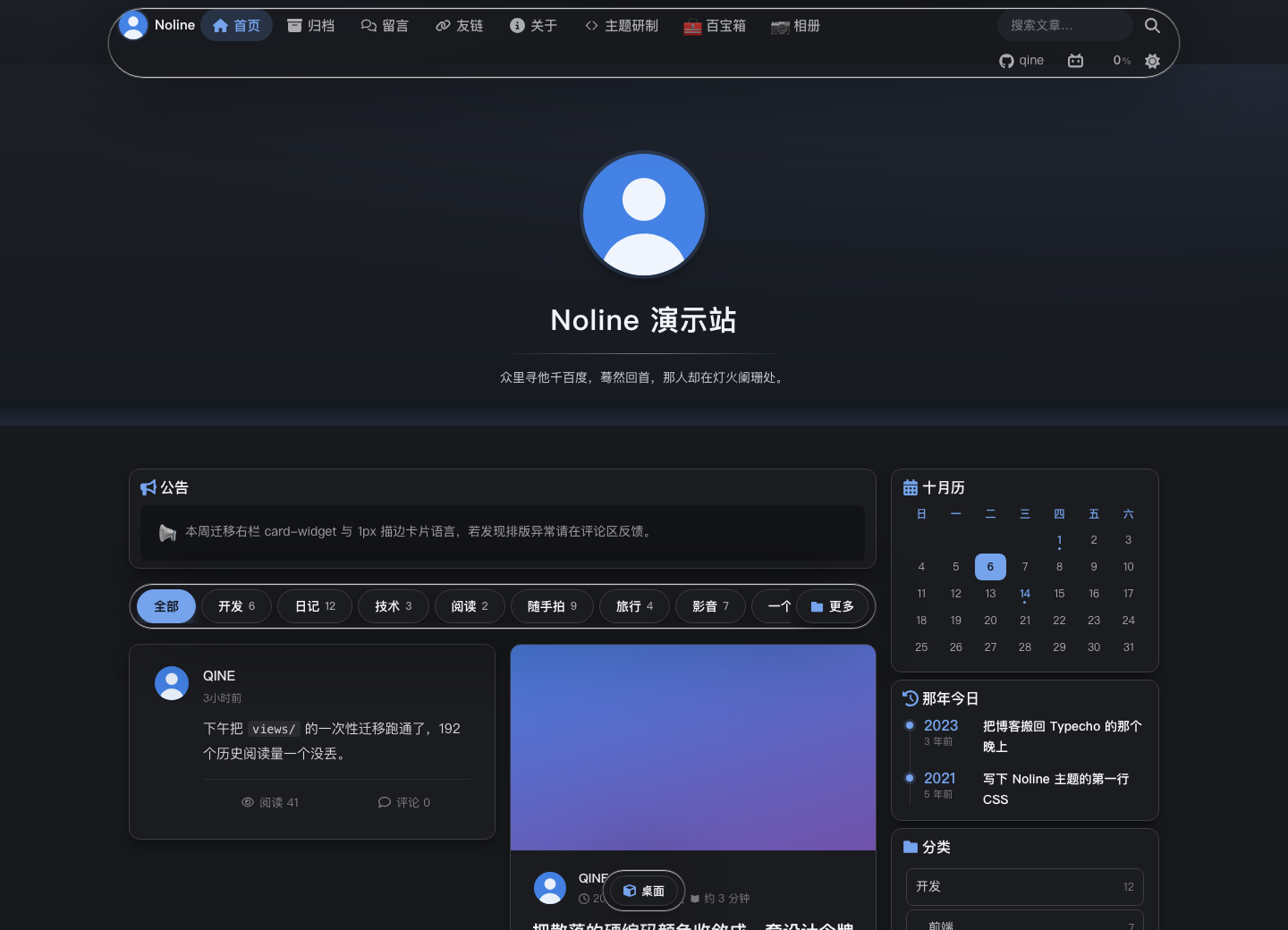The image size is (1288, 930).
Task: Open the 主题研制 nav item
Action: (622, 26)
